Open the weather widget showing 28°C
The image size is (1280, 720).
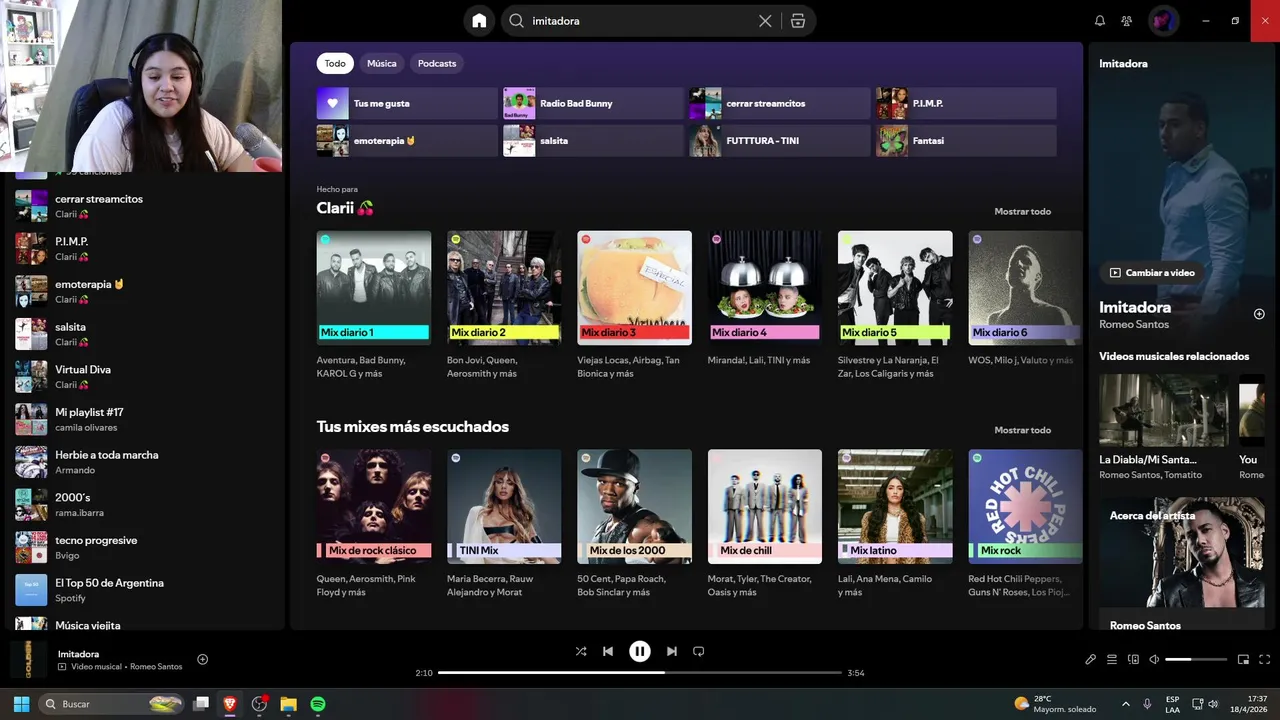point(1055,704)
